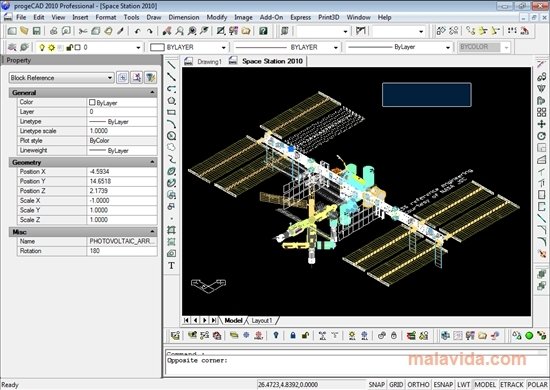The height and width of the screenshot is (390, 550).
Task: Open the Print3D menu
Action: tap(329, 17)
